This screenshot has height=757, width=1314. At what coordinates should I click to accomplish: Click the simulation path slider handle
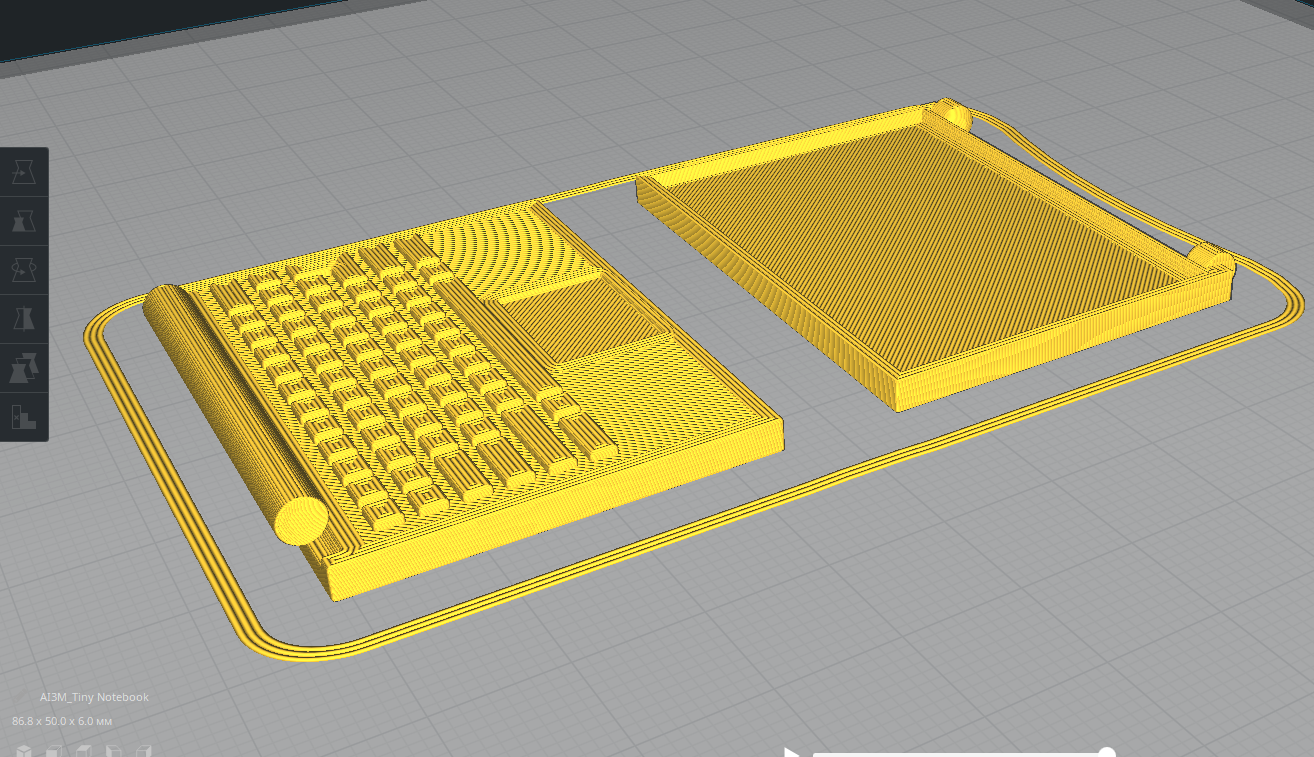click(1107, 752)
